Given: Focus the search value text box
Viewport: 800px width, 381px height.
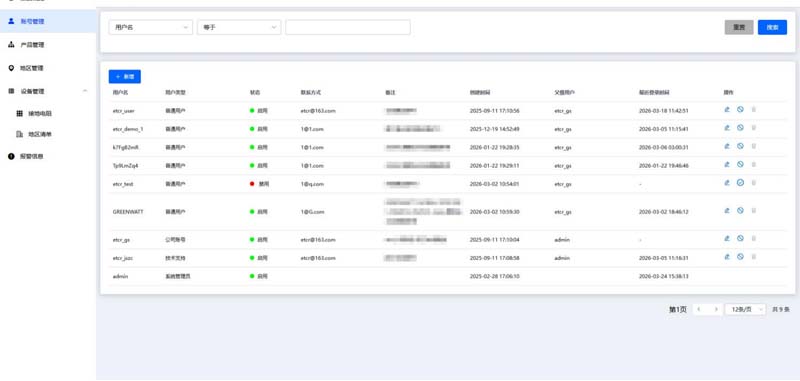Looking at the screenshot, I should 348,28.
